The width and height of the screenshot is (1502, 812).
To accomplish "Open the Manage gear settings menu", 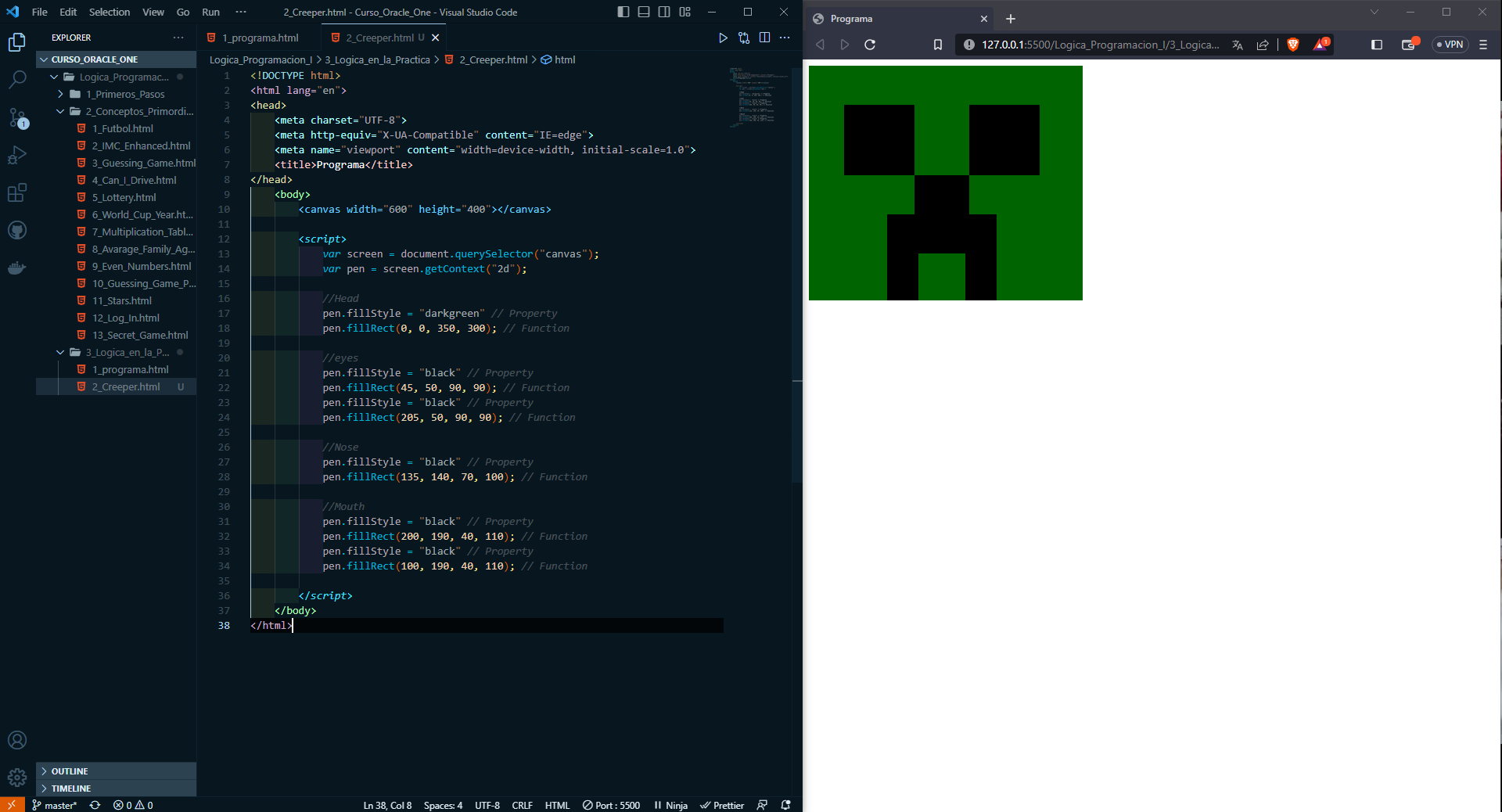I will pyautogui.click(x=16, y=778).
